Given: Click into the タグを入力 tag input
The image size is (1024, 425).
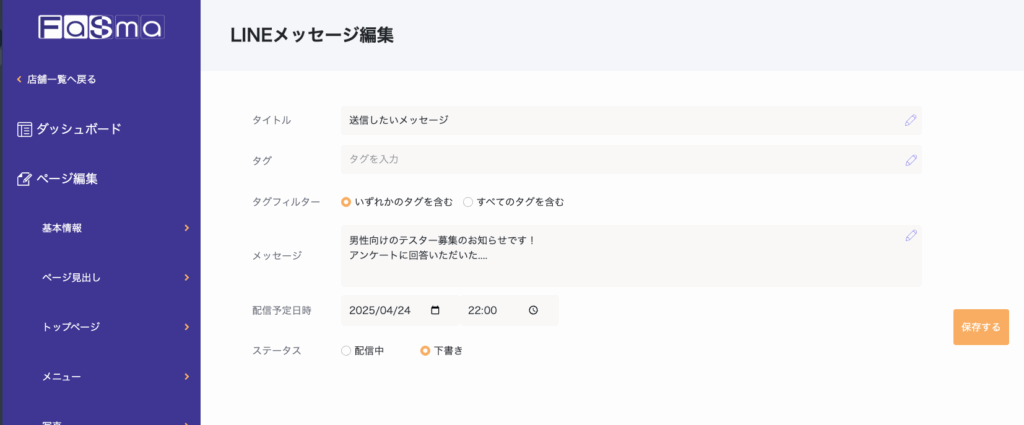Looking at the screenshot, I should point(620,160).
